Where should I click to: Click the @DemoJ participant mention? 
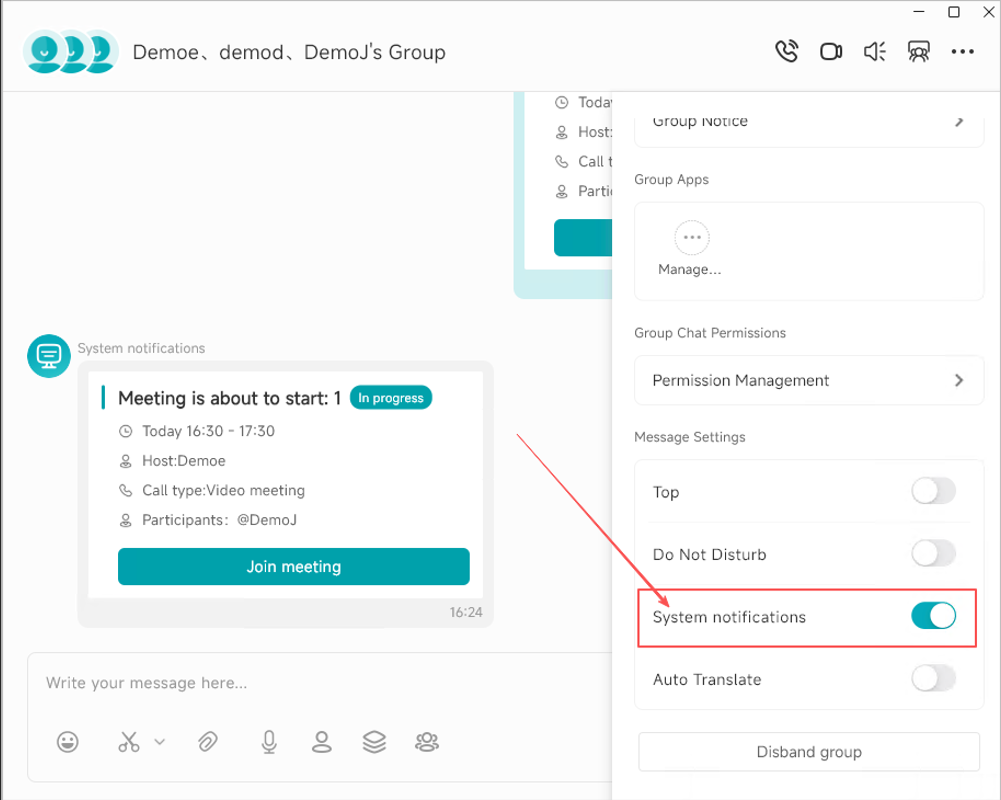[x=267, y=520]
